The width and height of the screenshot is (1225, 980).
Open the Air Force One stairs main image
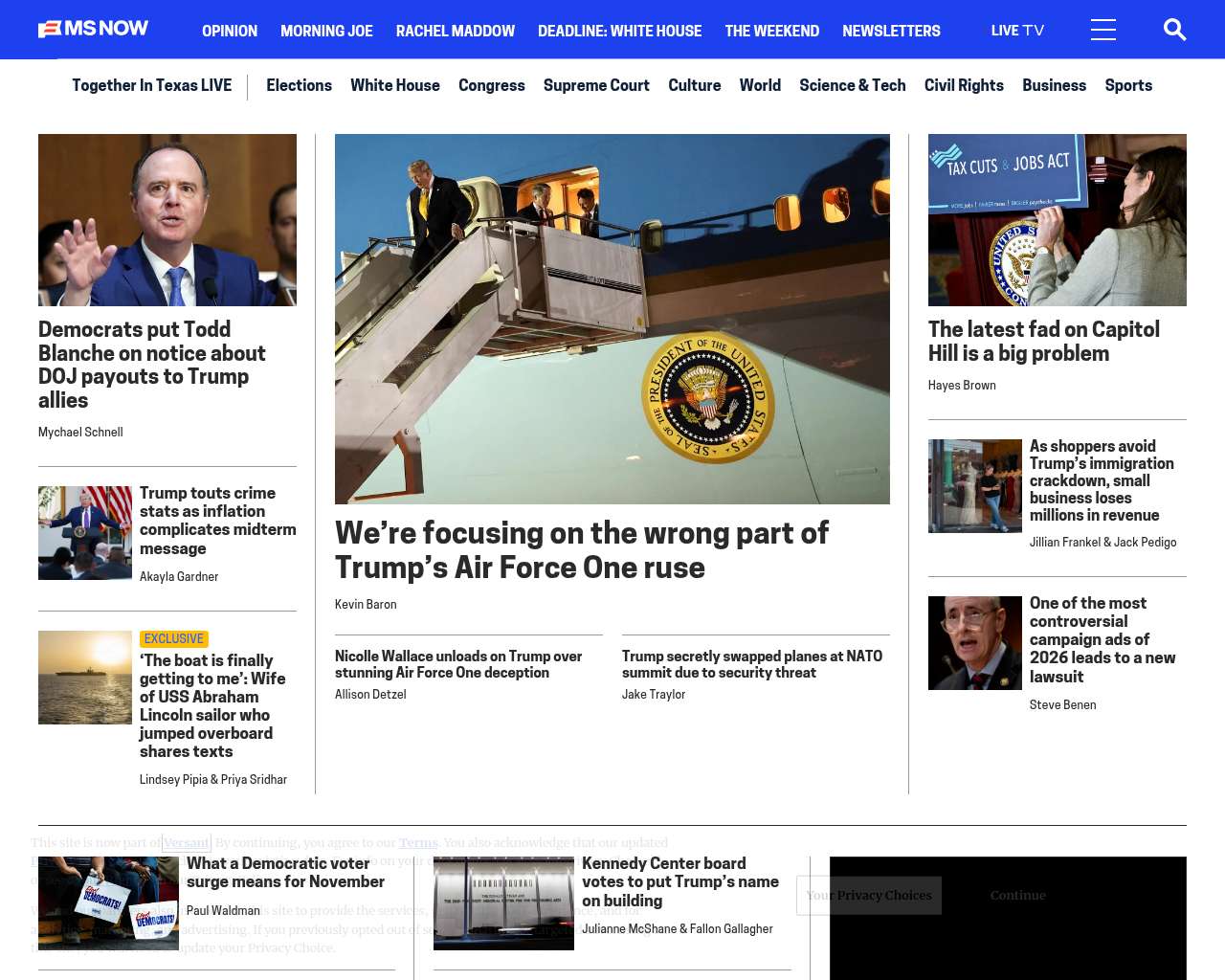(612, 319)
